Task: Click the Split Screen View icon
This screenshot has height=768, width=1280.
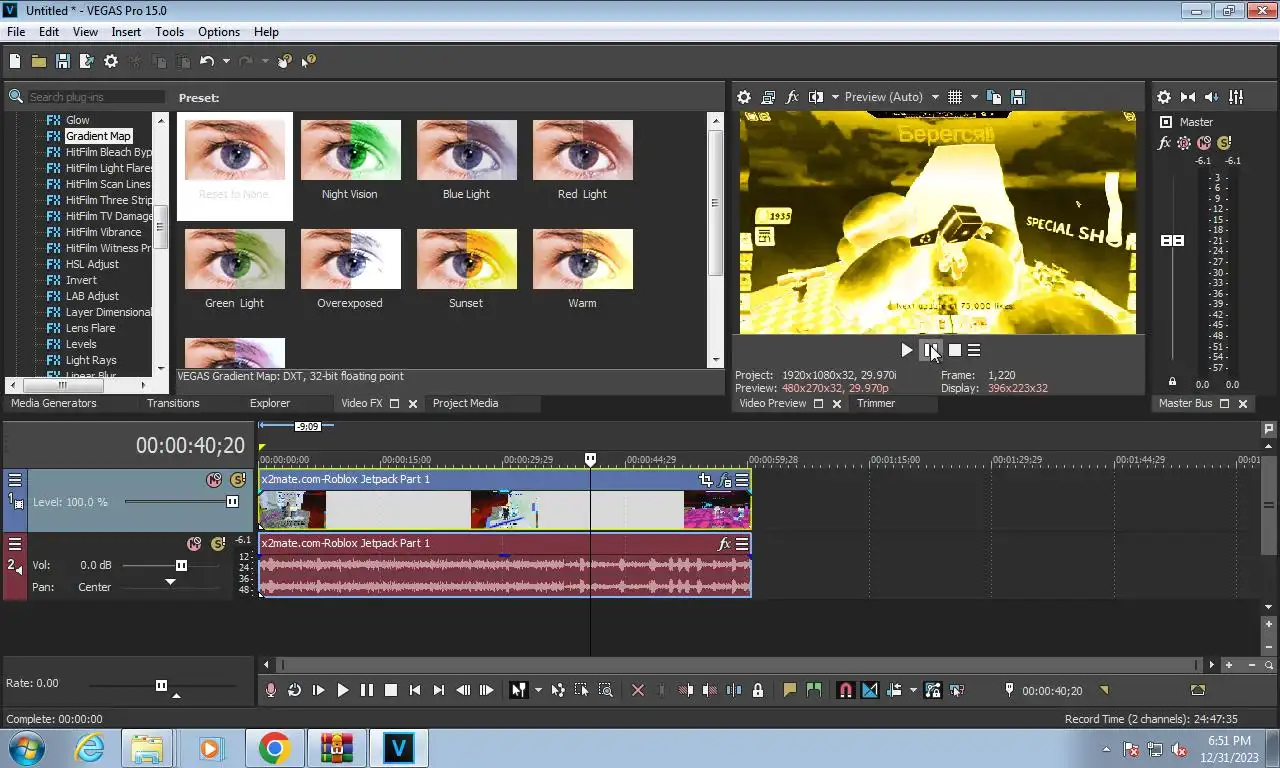Action: coord(816,97)
